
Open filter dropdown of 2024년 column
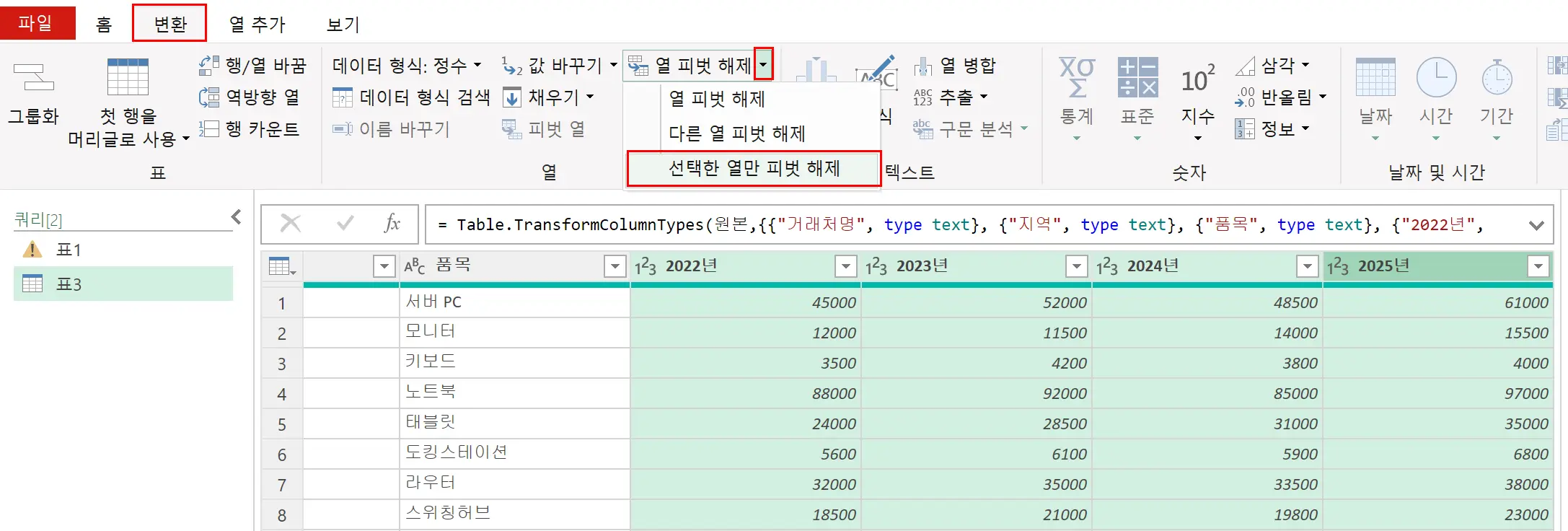click(x=1307, y=266)
